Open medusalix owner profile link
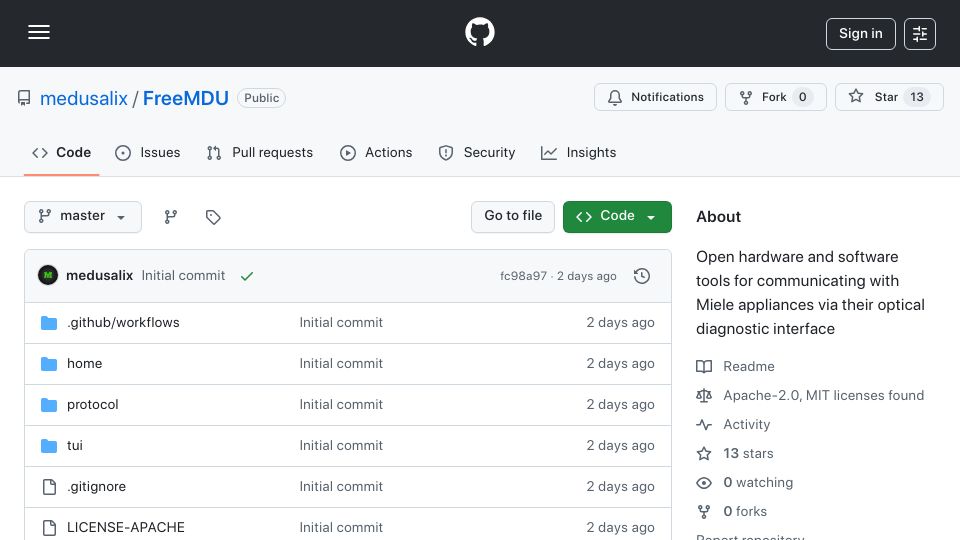The image size is (960, 540). [84, 98]
